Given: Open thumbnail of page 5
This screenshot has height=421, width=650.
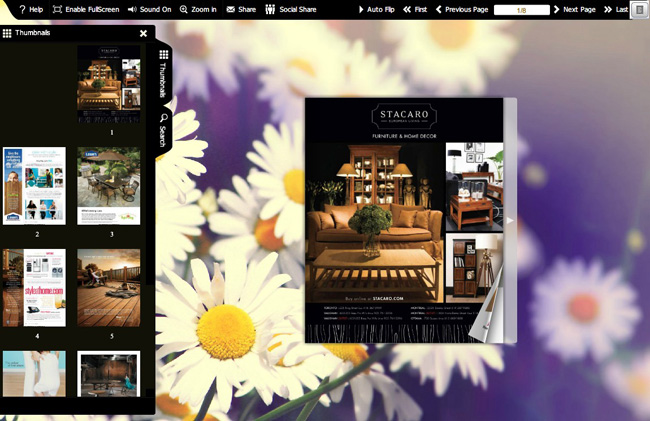Looking at the screenshot, I should 109,288.
